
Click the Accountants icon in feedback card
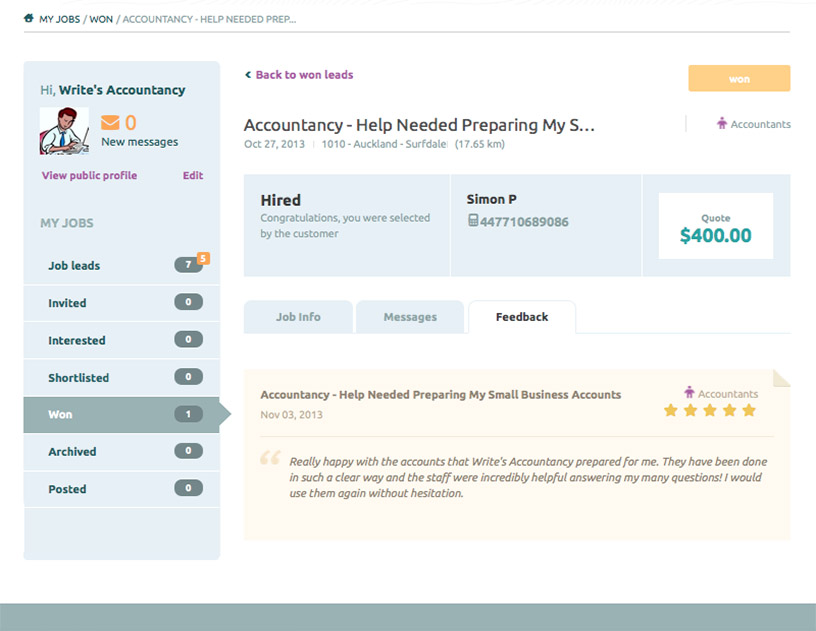689,393
